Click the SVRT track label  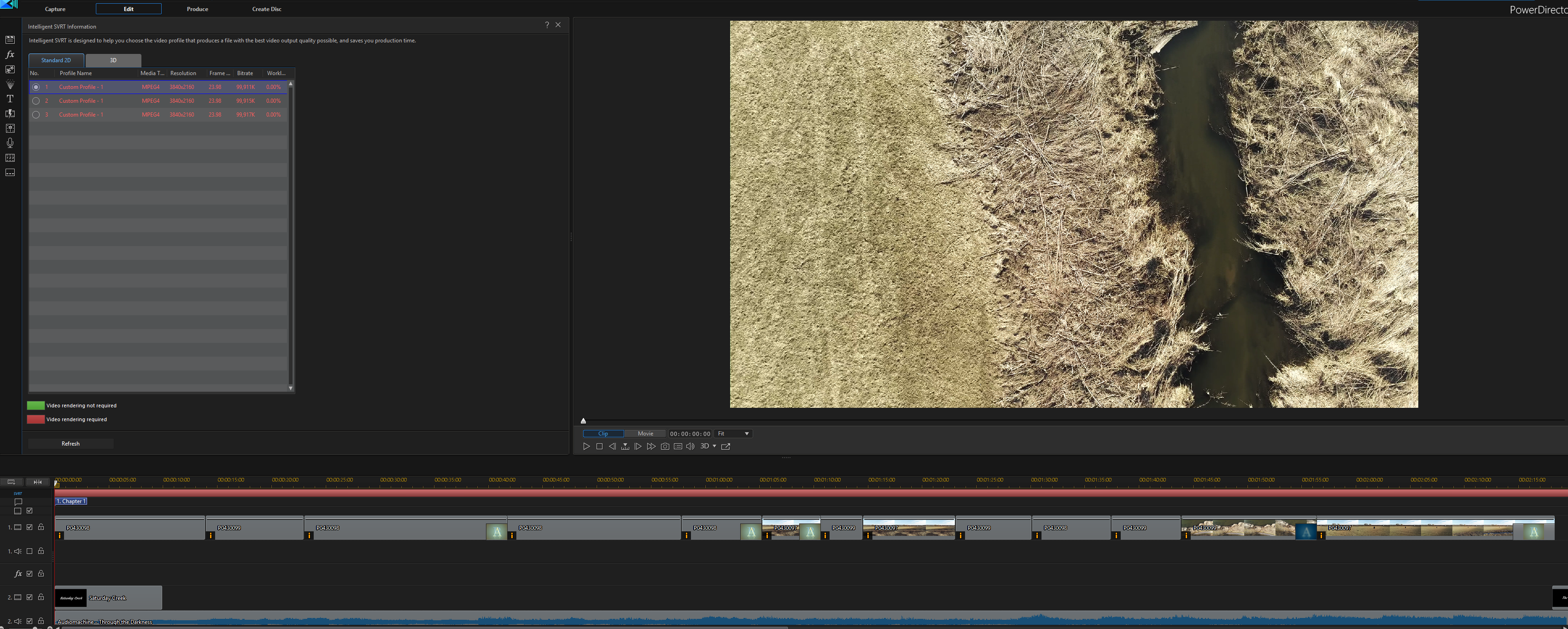point(18,493)
